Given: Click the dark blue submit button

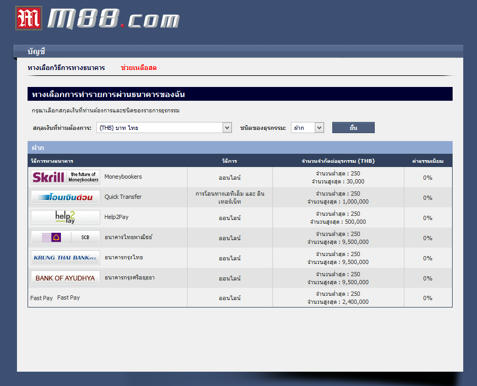Looking at the screenshot, I should click(x=353, y=128).
